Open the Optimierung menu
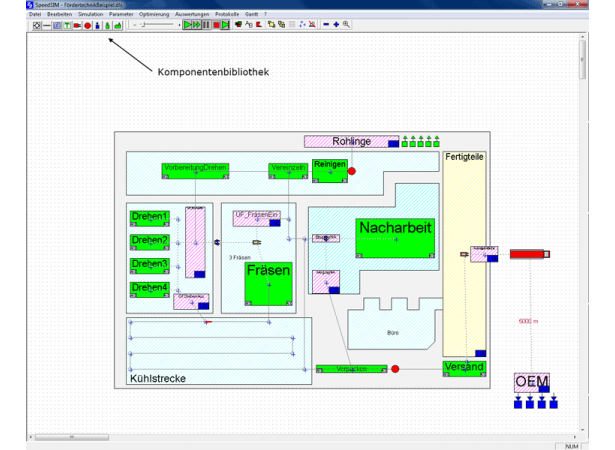Viewport: 615px width, 450px height. [x=154, y=14]
